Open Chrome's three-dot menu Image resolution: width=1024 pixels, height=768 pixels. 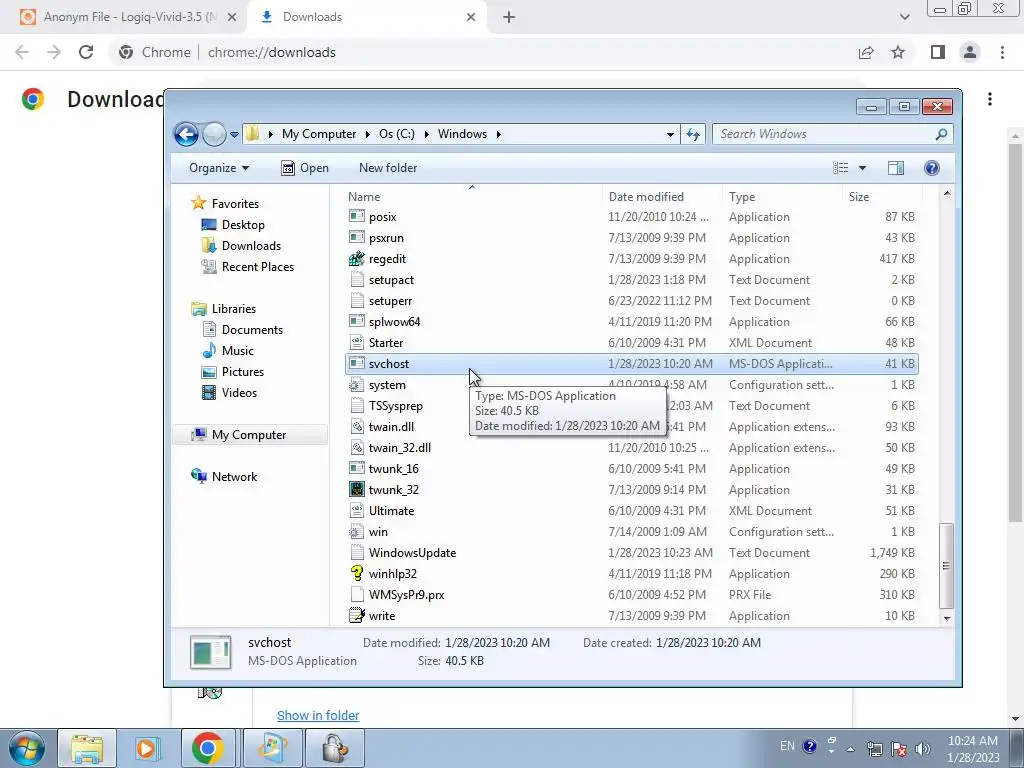click(x=1002, y=52)
